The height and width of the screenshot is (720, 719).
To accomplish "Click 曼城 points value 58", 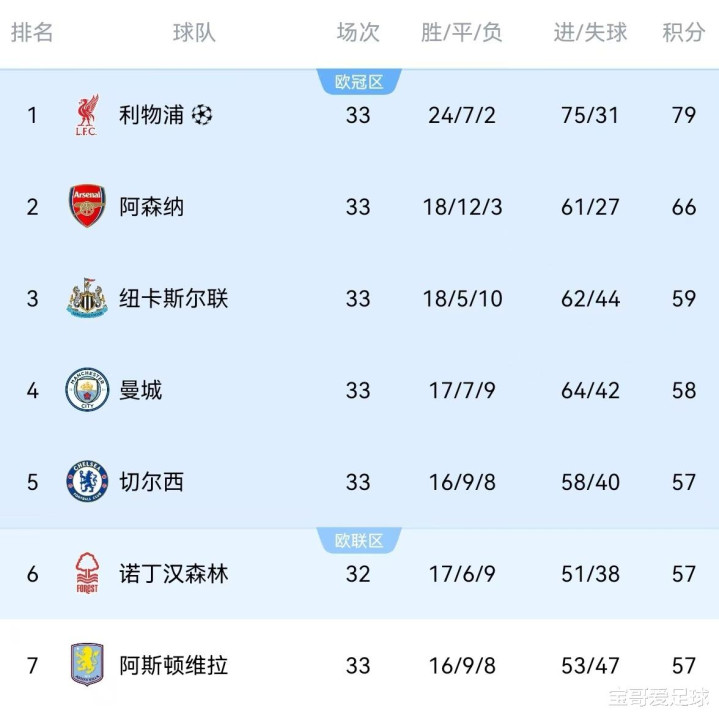I will tap(684, 390).
